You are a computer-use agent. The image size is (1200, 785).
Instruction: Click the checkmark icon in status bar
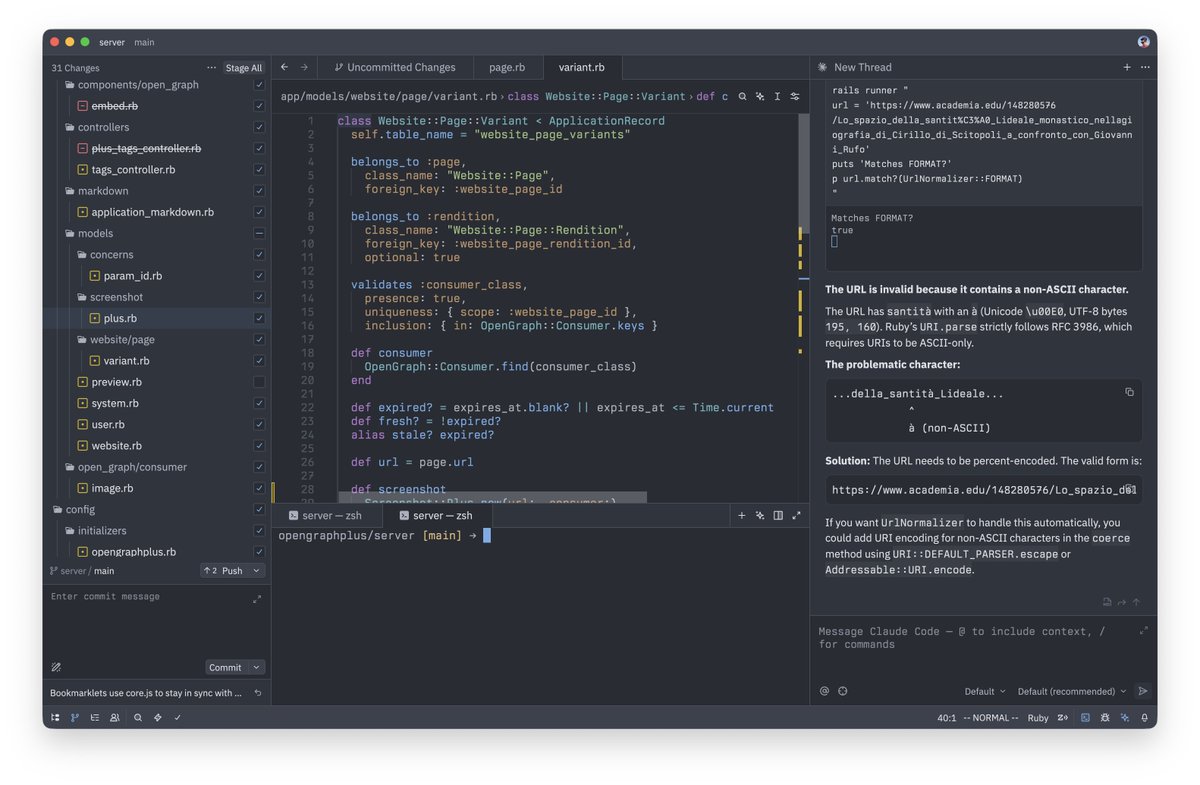(x=178, y=717)
